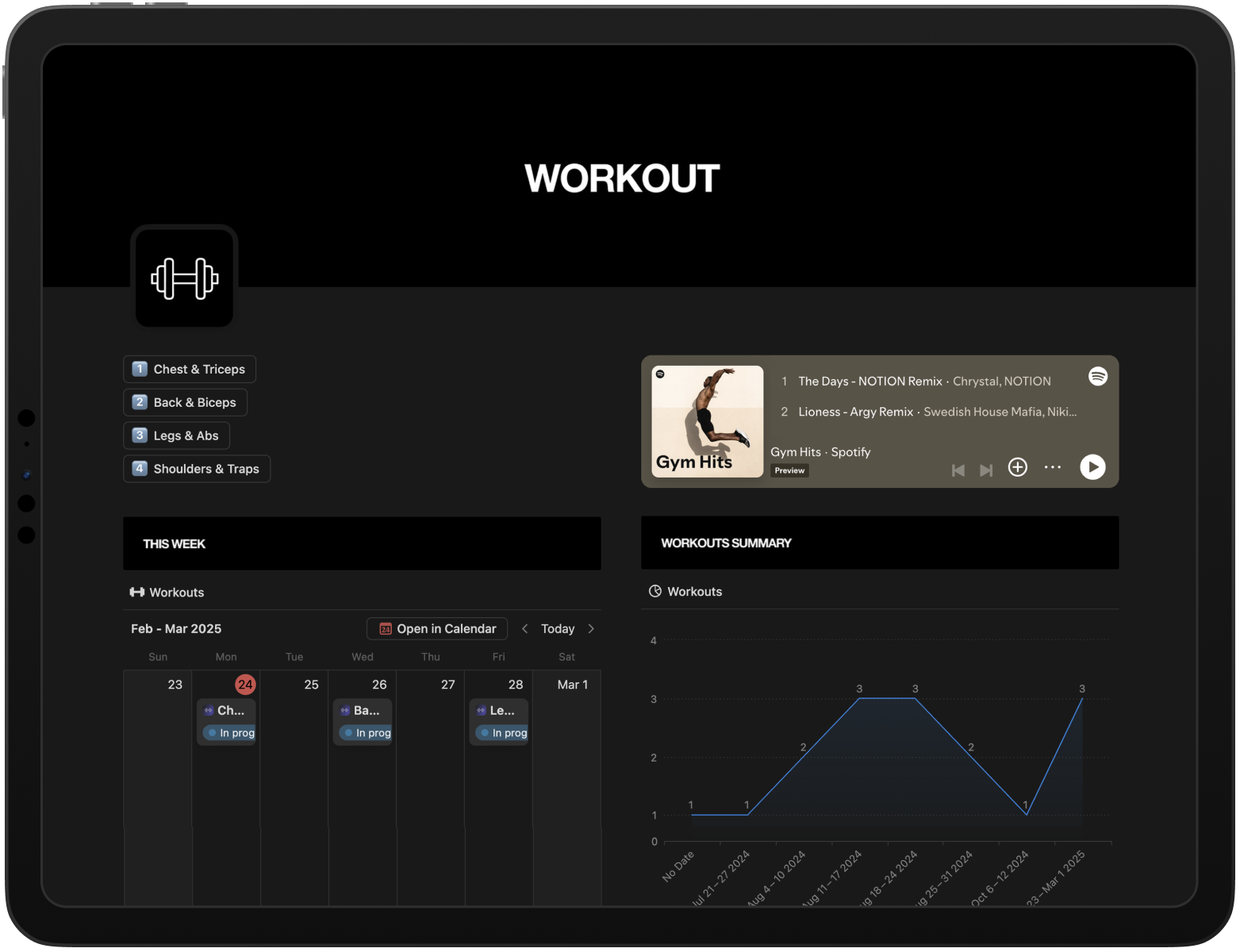The image size is (1240, 952).
Task: Open Back & Biceps page
Action: (x=186, y=403)
